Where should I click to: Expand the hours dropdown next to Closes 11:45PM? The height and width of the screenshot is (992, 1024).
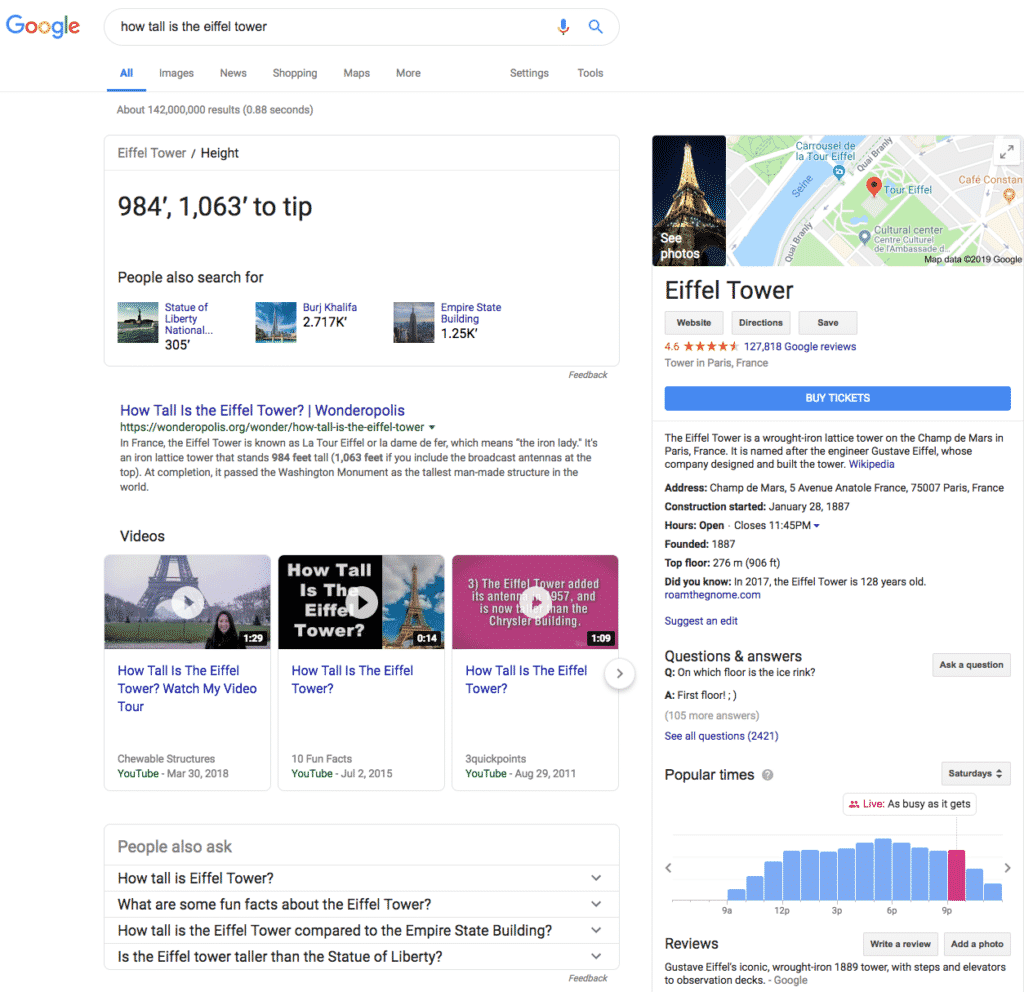(816, 526)
